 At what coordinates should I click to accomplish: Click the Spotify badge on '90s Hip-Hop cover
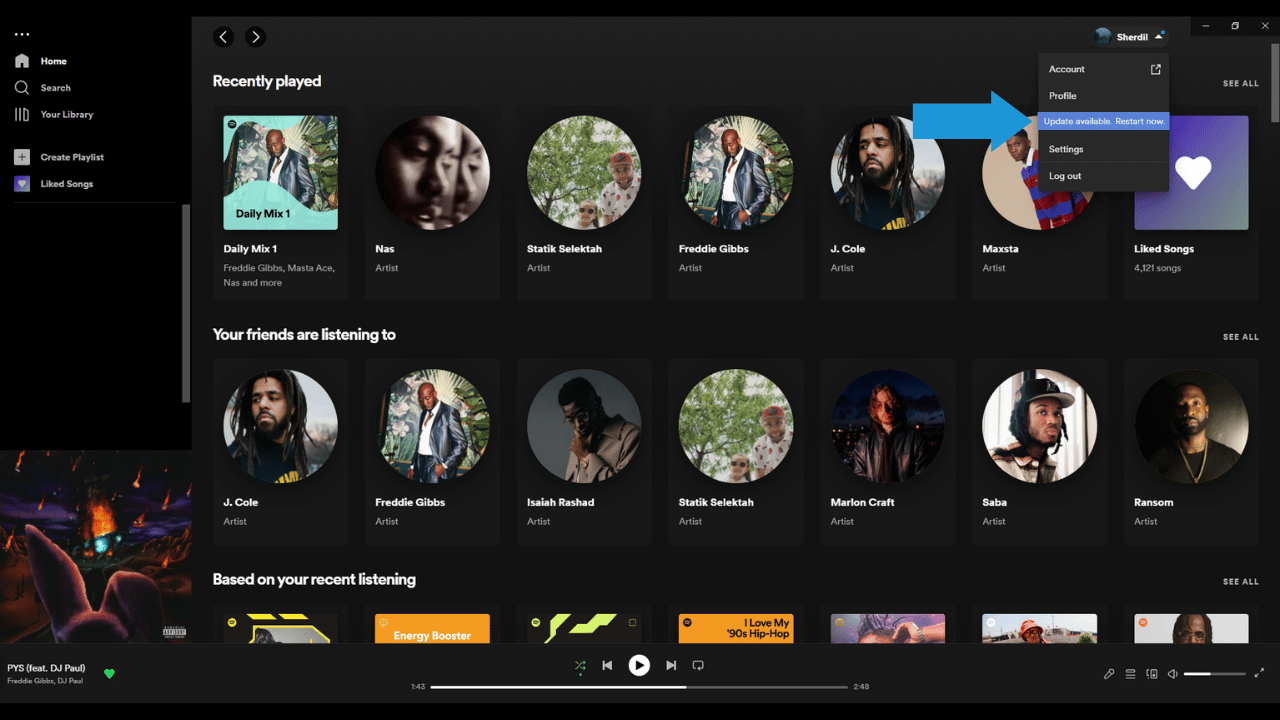[688, 622]
